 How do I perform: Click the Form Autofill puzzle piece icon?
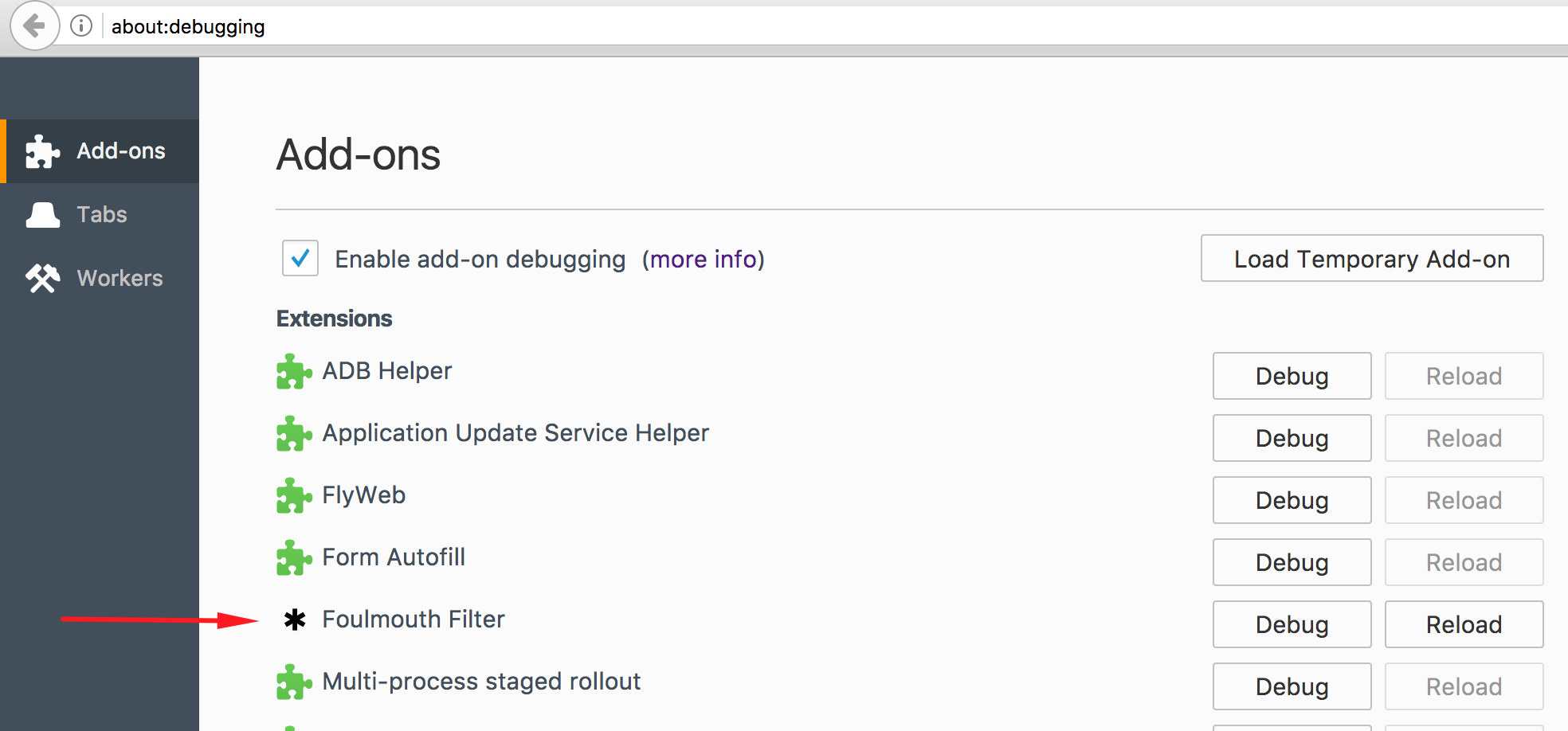[x=294, y=558]
